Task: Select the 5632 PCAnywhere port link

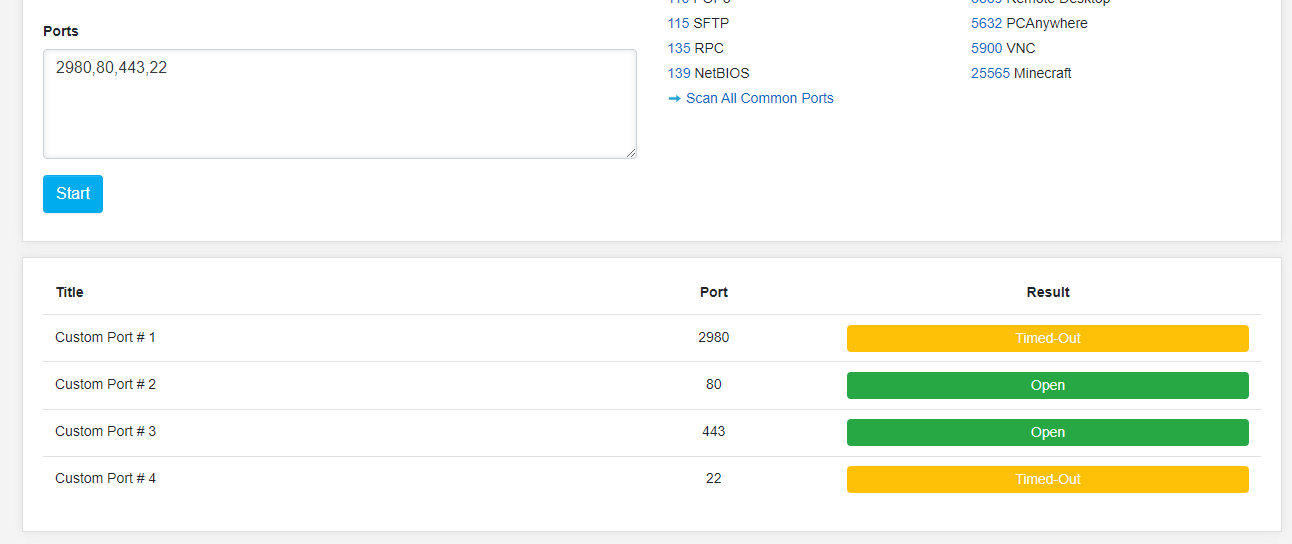Action: coord(986,23)
